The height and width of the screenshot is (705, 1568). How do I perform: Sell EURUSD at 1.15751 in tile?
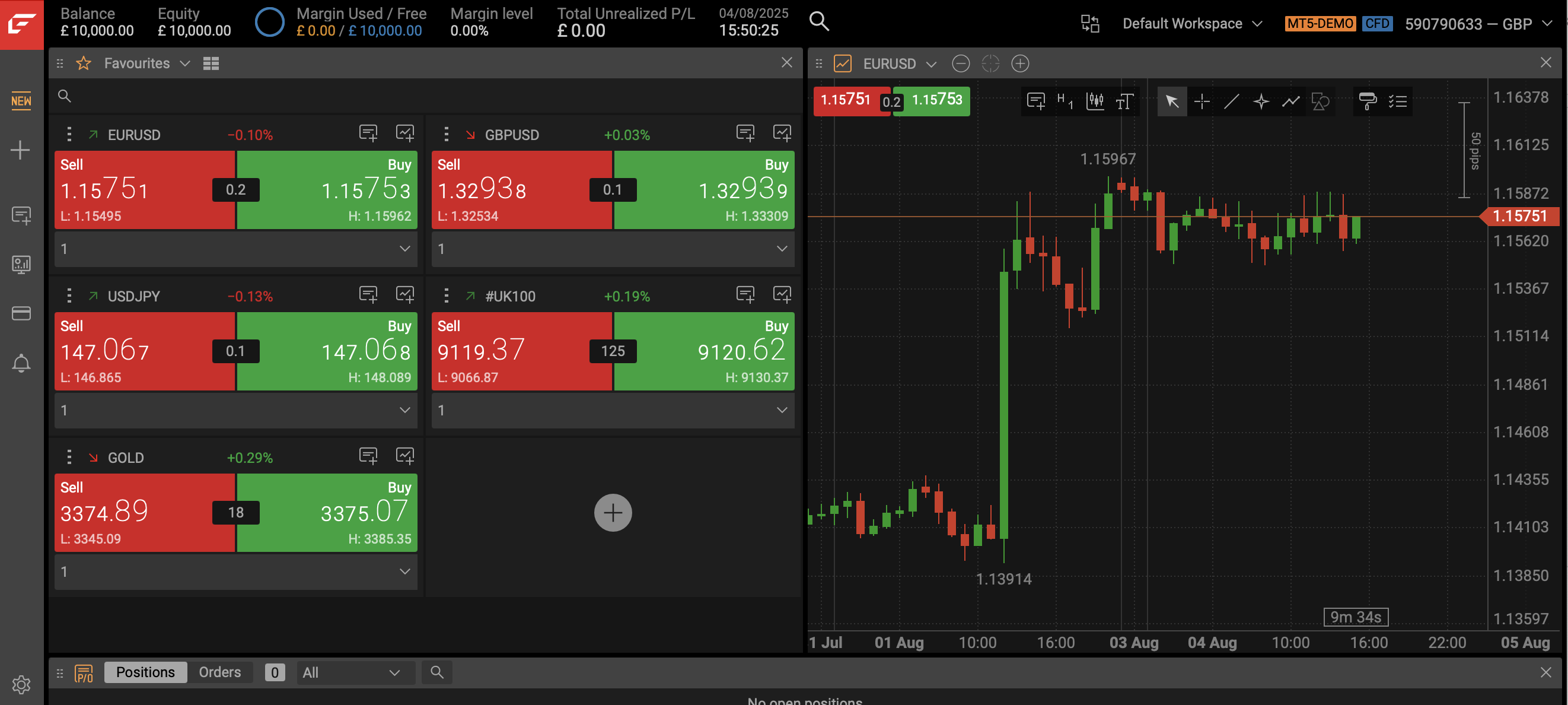pos(145,189)
